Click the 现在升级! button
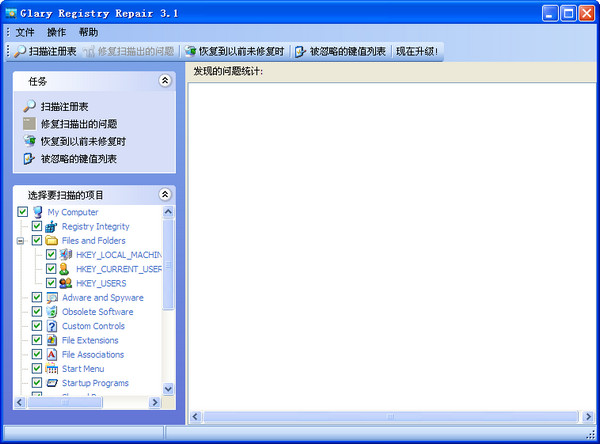Screen dimensions: 600x444 (x=417, y=51)
